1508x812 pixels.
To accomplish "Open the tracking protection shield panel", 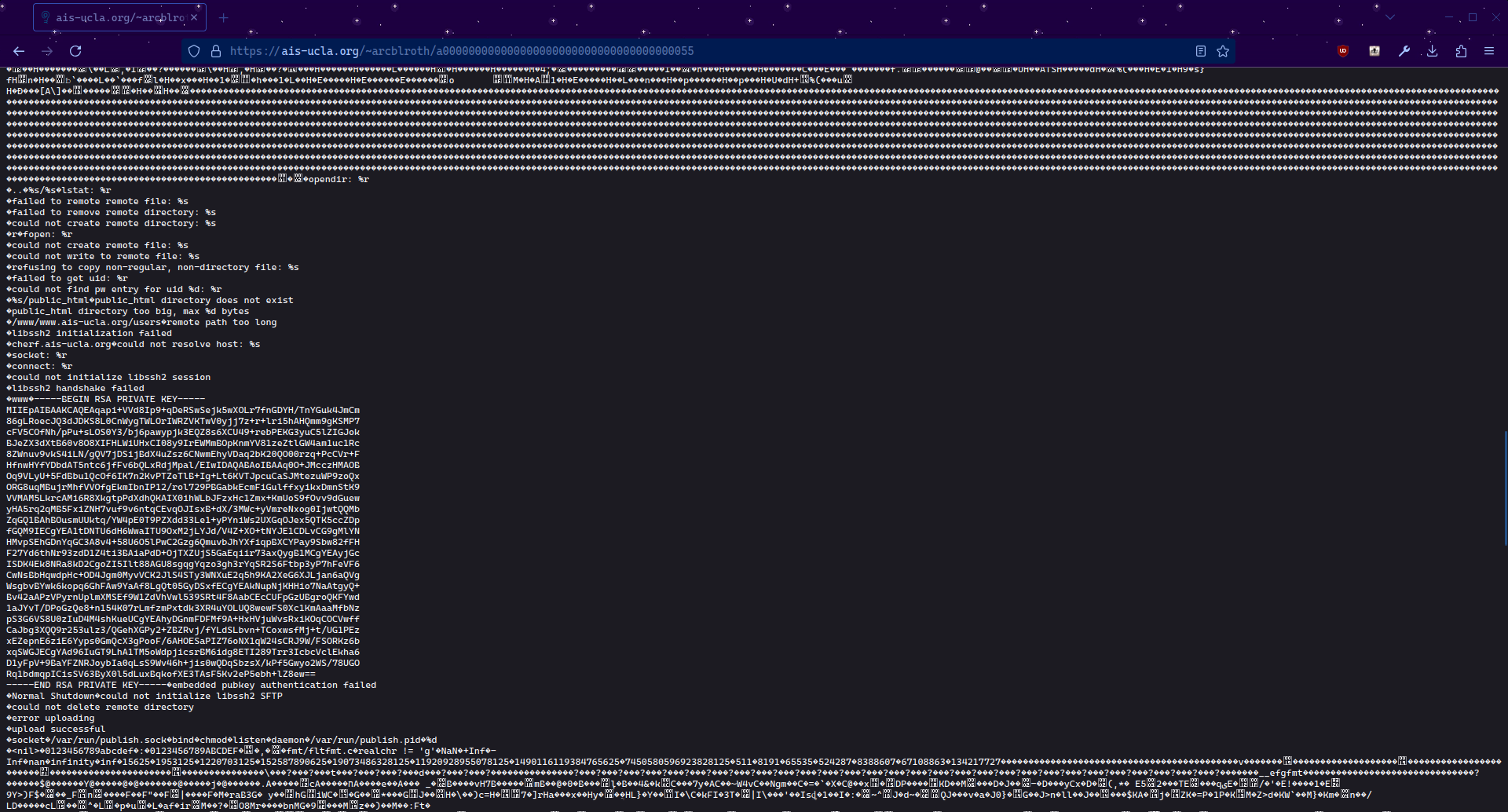I will [x=194, y=51].
